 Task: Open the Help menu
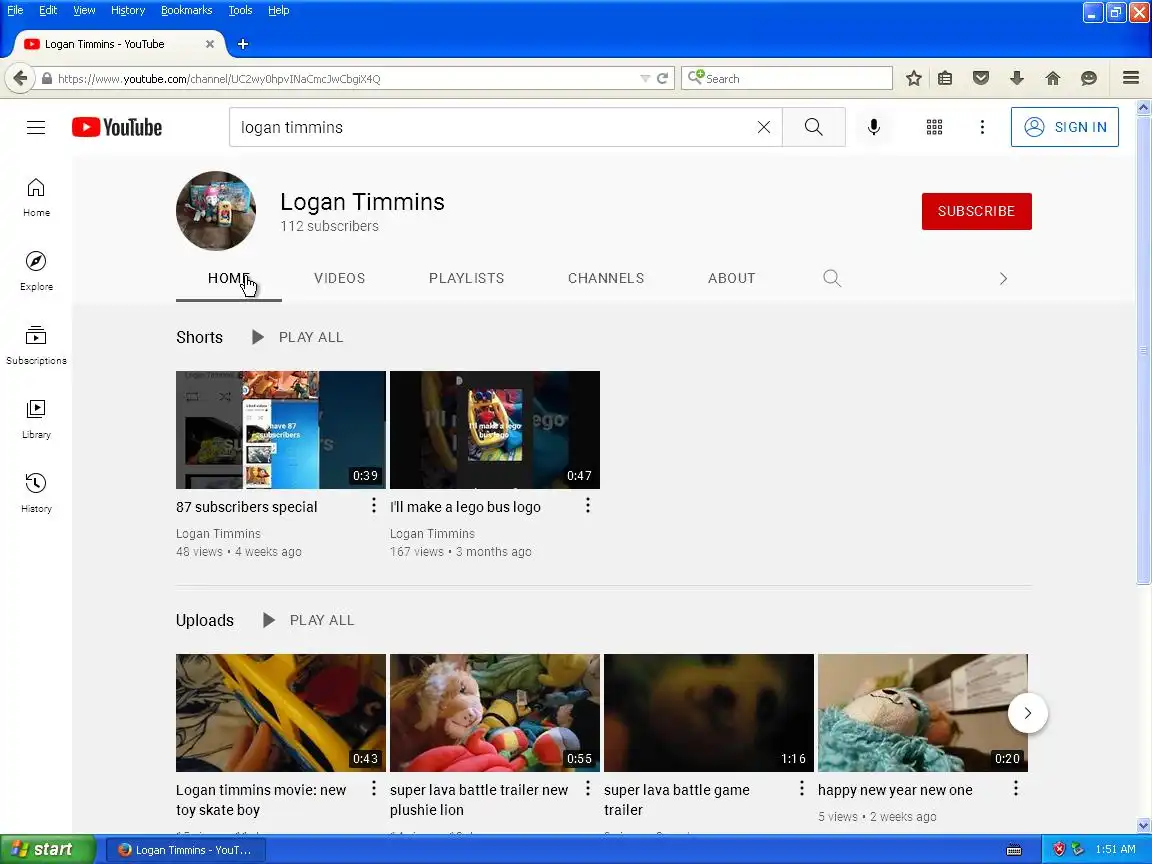[x=278, y=10]
